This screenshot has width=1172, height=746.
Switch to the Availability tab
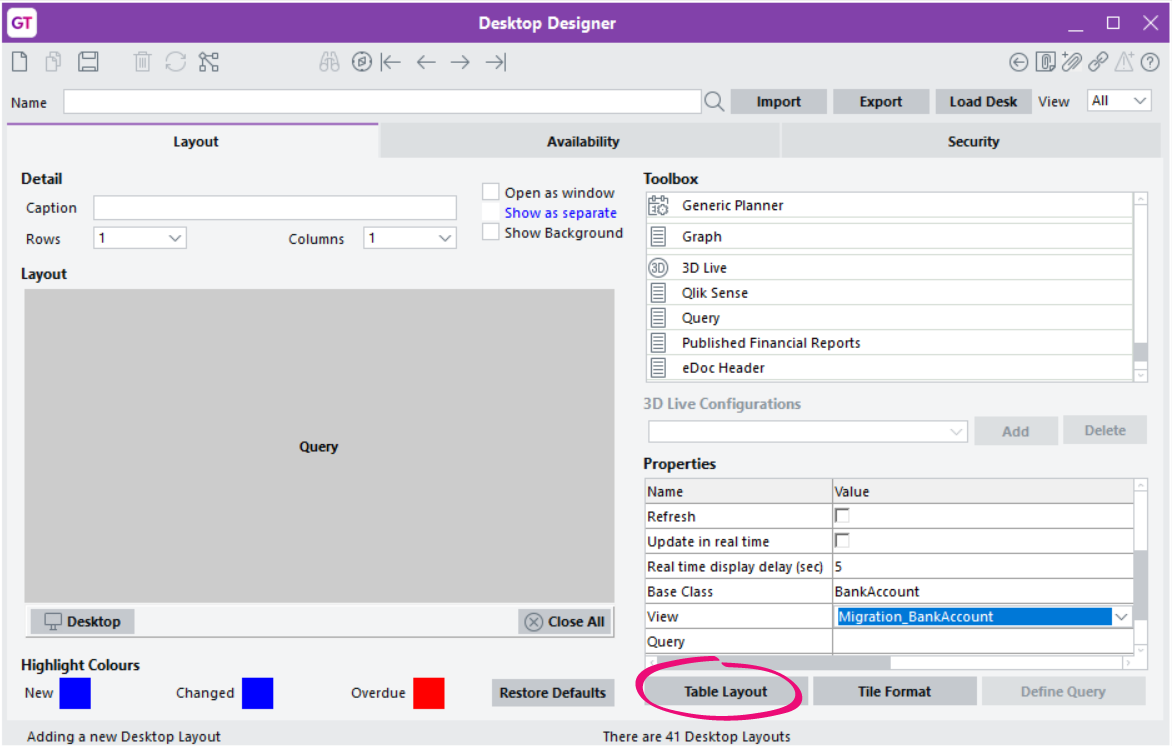tap(582, 141)
